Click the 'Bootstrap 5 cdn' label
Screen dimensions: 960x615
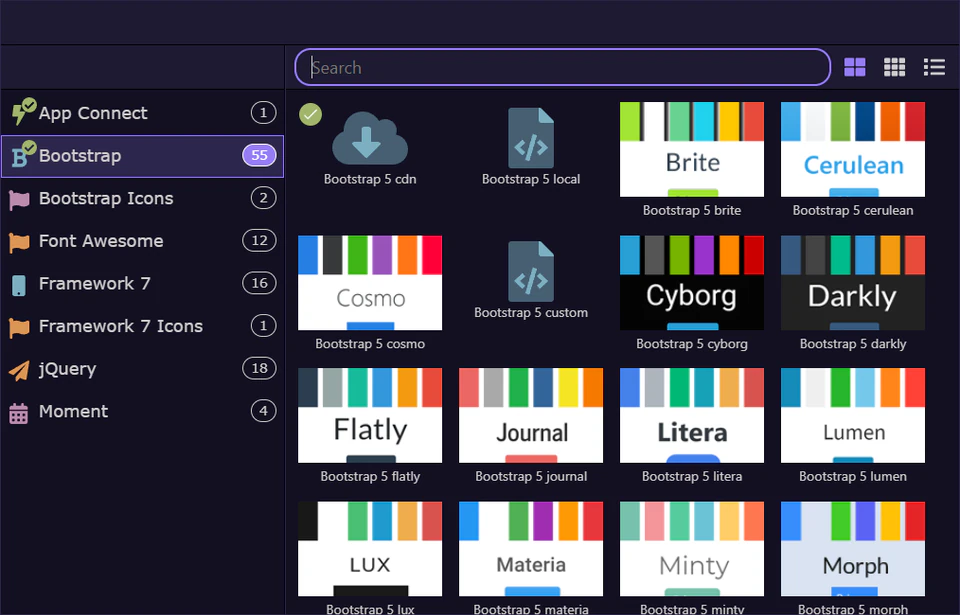[x=370, y=179]
